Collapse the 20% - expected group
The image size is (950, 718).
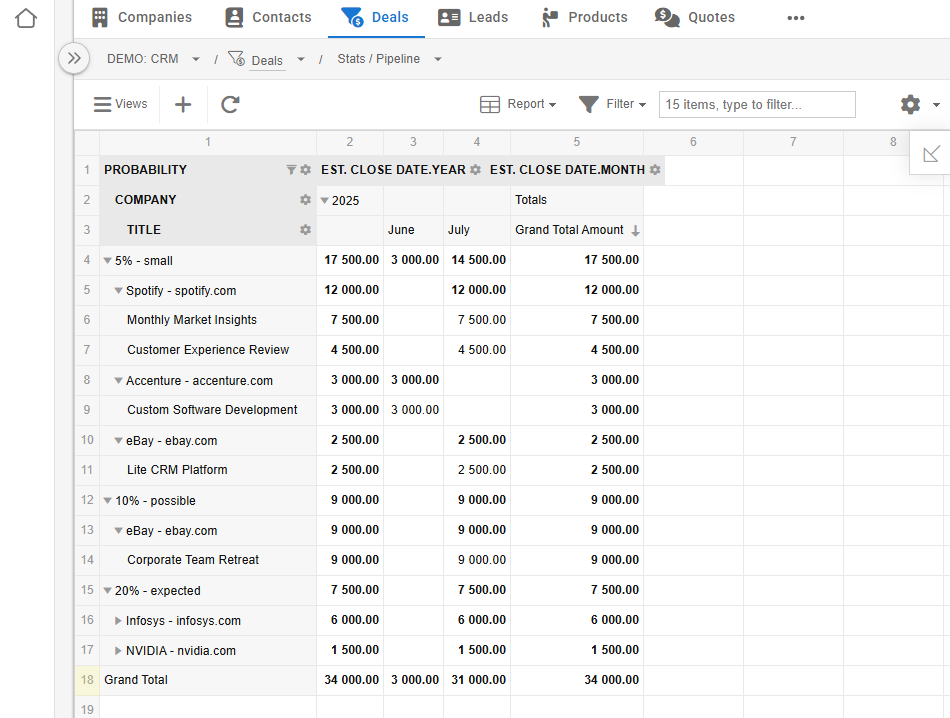pyautogui.click(x=107, y=591)
